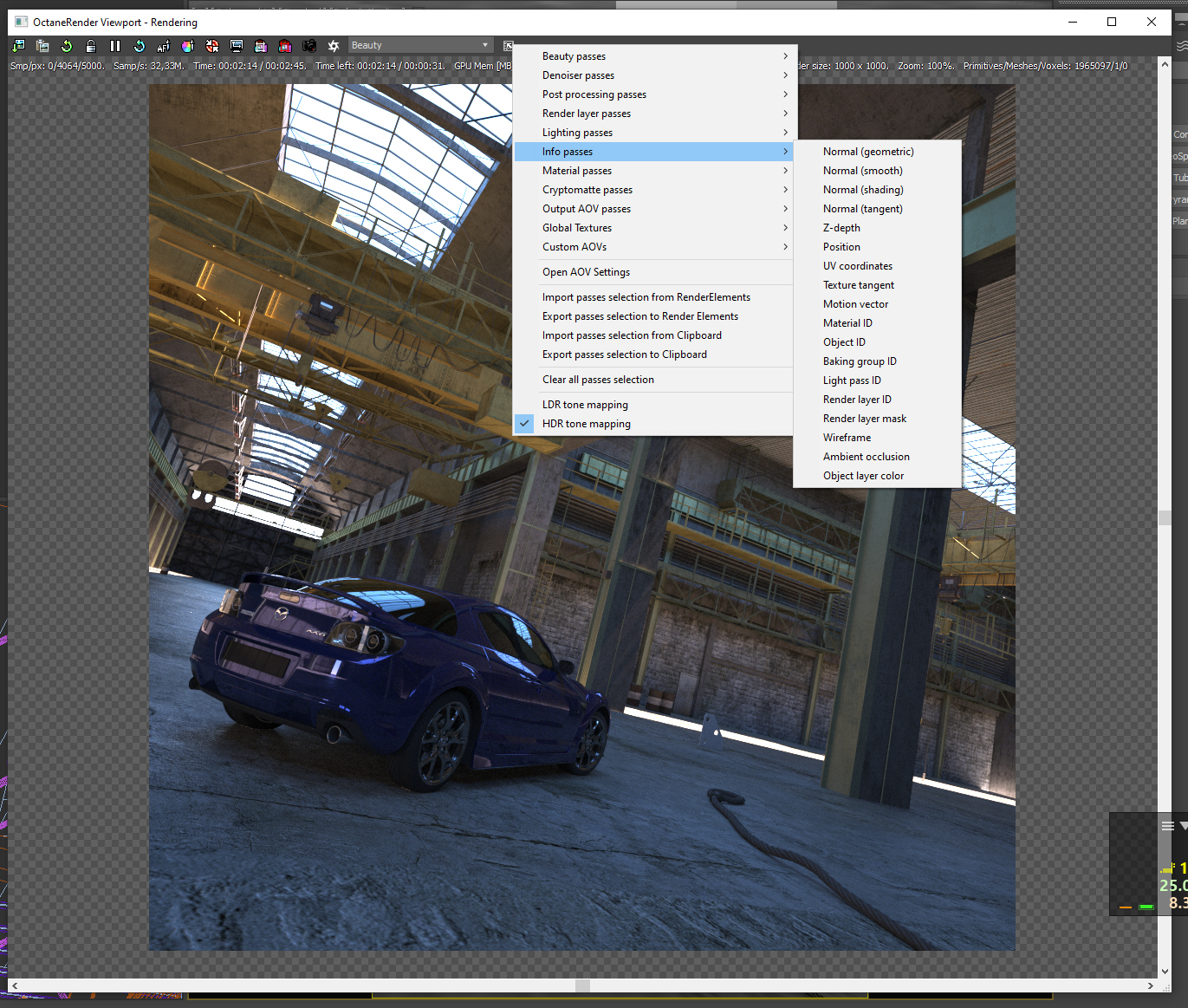Pick the Light pass ID entry
The width and height of the screenshot is (1188, 1008).
point(878,380)
